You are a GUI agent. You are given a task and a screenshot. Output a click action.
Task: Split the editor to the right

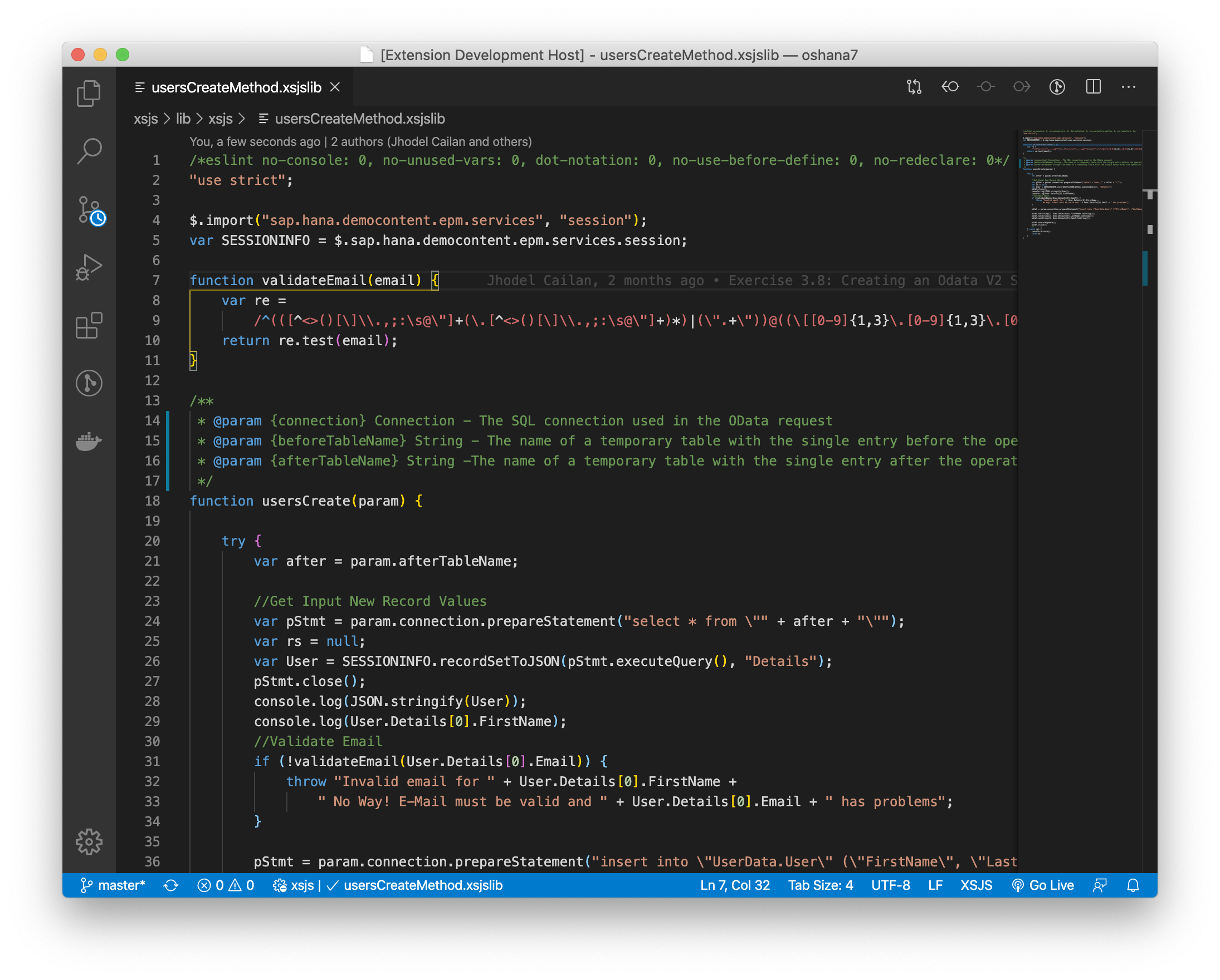(x=1093, y=87)
